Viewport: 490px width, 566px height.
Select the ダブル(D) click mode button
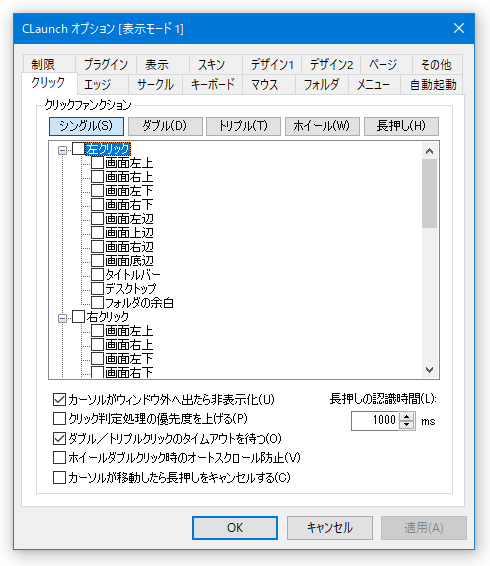[x=165, y=126]
